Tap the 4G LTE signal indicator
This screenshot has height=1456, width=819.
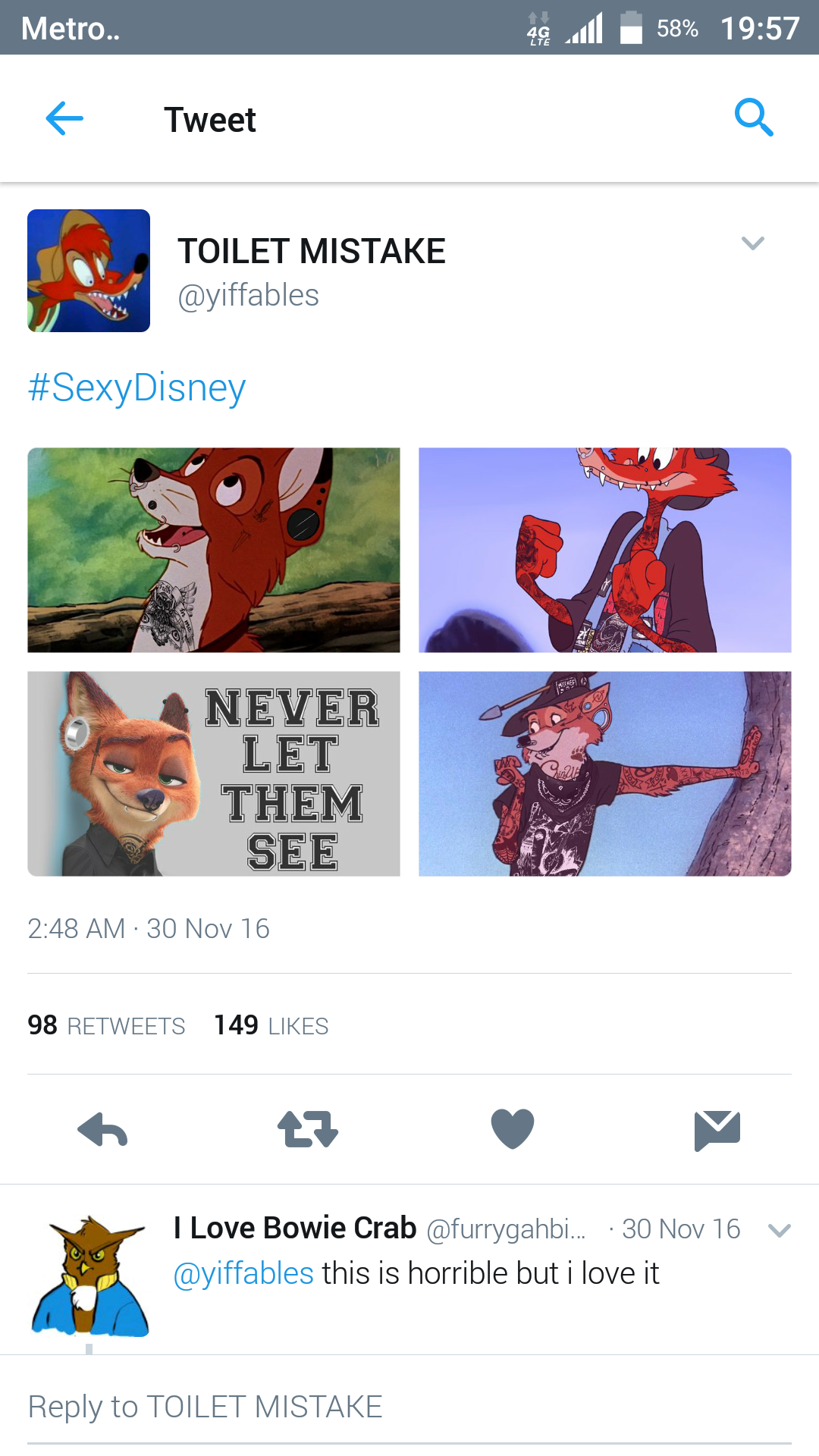click(538, 29)
